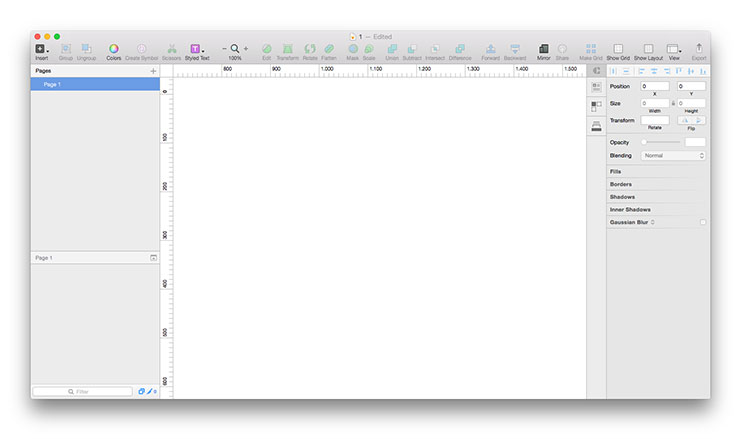Toggle the layer filter icon next to Filter
This screenshot has width=744, height=439.
point(141,392)
